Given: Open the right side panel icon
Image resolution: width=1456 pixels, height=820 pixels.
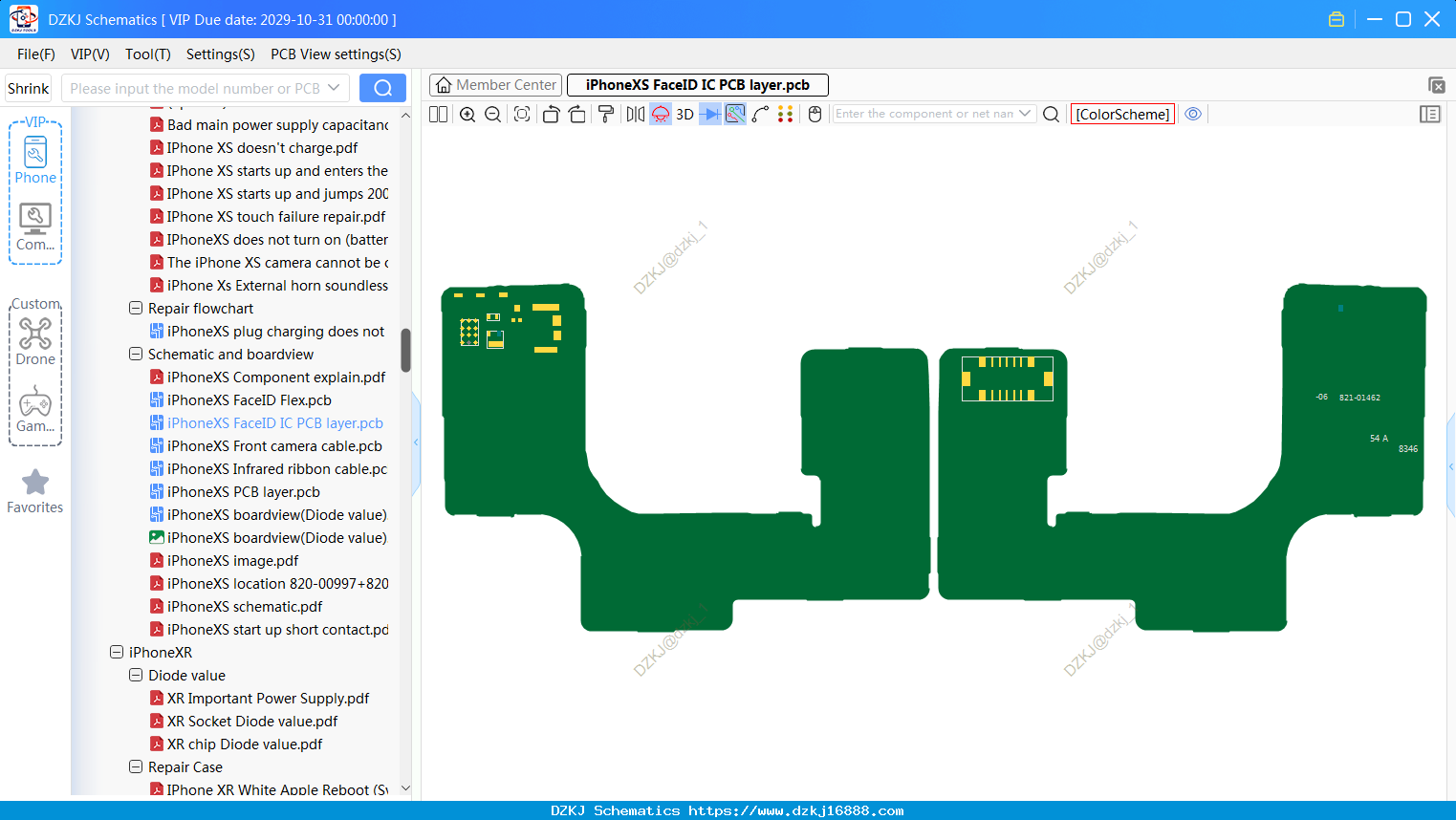Looking at the screenshot, I should 1430,115.
